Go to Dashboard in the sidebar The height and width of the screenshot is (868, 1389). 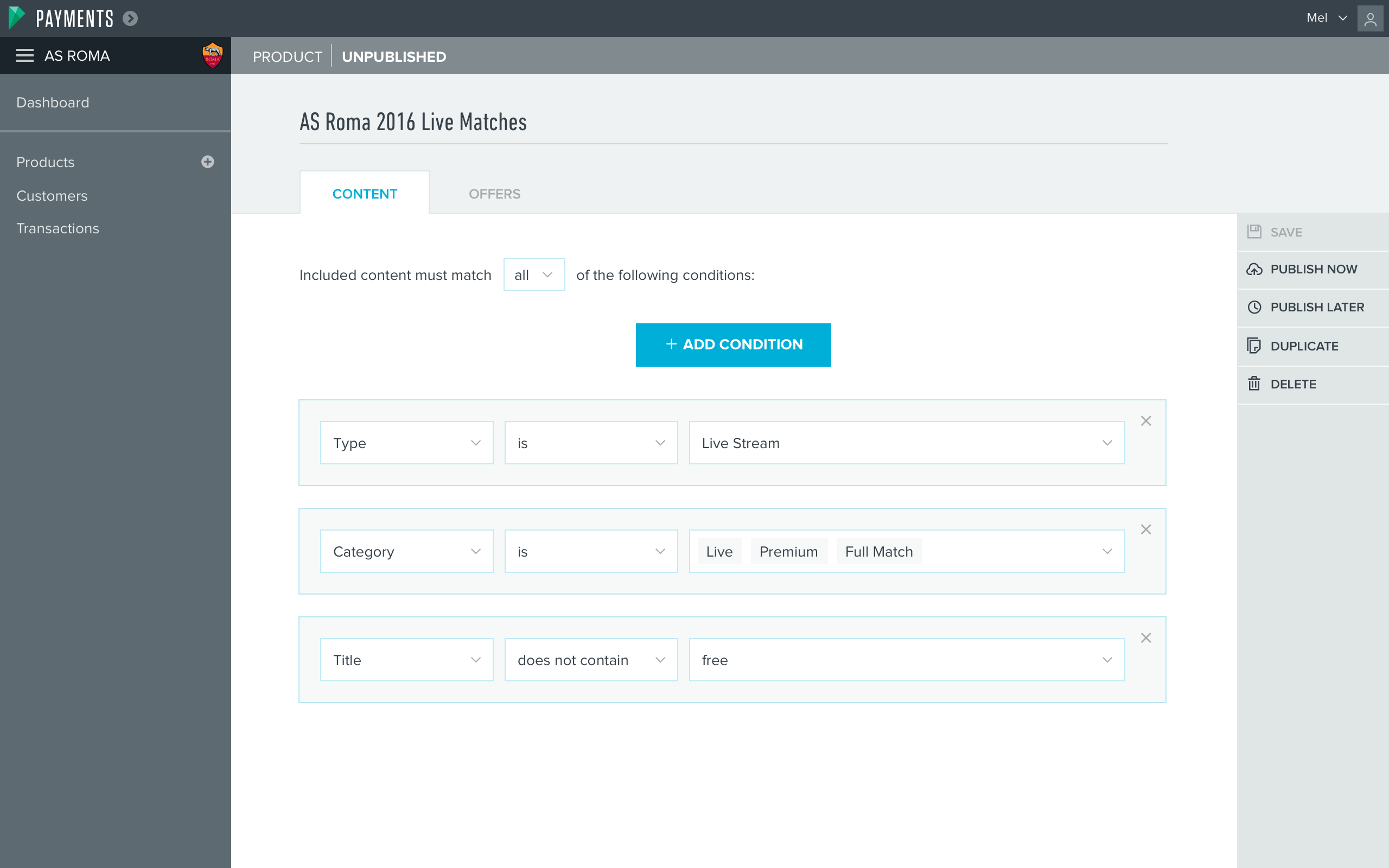53,102
